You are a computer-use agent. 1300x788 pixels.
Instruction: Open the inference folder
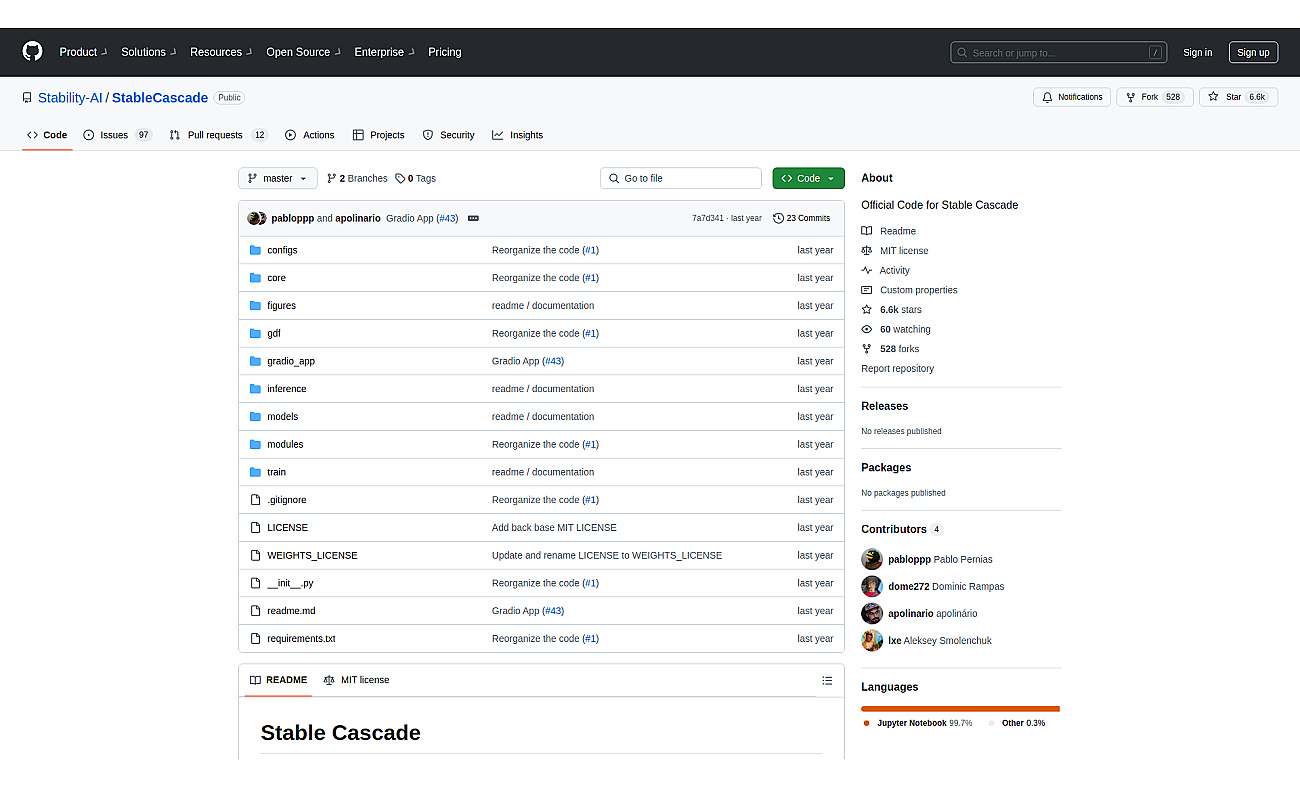(287, 389)
